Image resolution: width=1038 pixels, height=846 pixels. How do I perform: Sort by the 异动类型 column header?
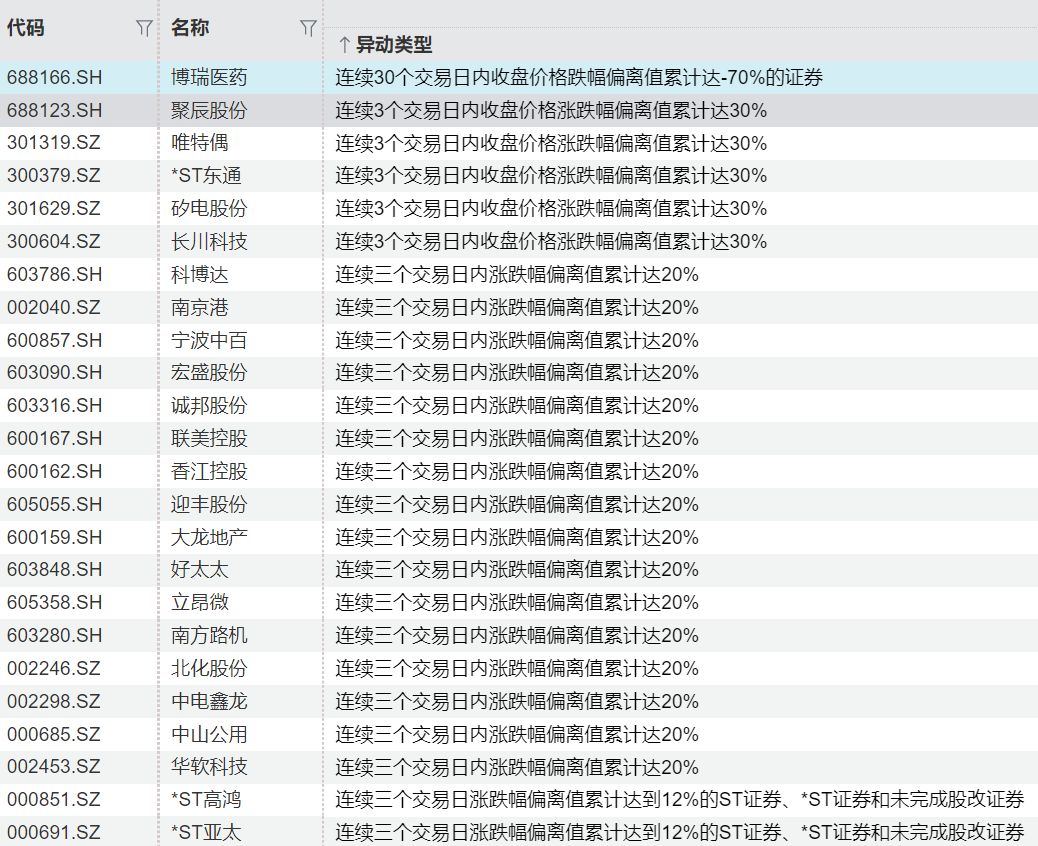pos(394,45)
